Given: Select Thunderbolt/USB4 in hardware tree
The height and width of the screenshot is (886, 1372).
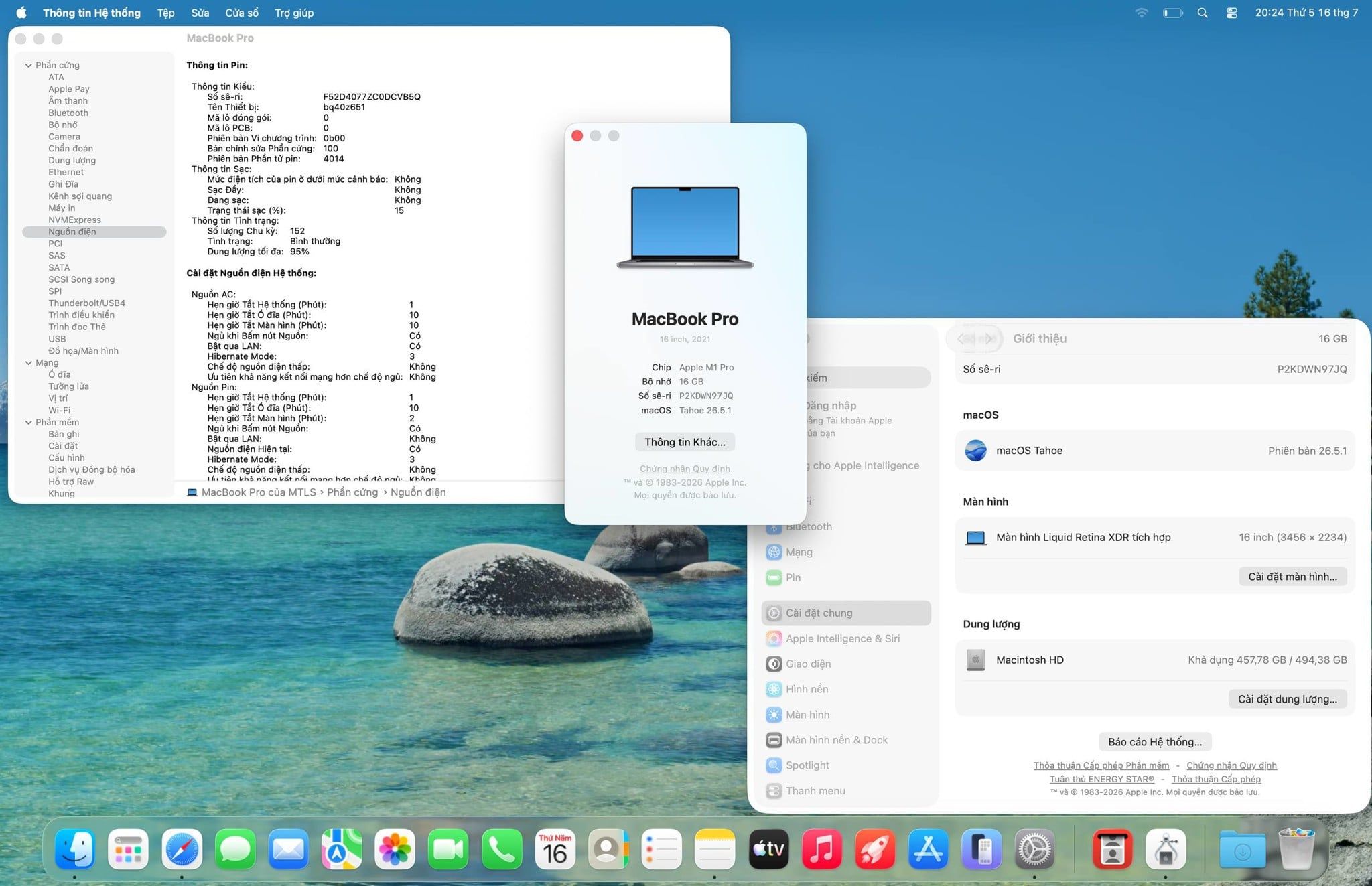Looking at the screenshot, I should (86, 303).
